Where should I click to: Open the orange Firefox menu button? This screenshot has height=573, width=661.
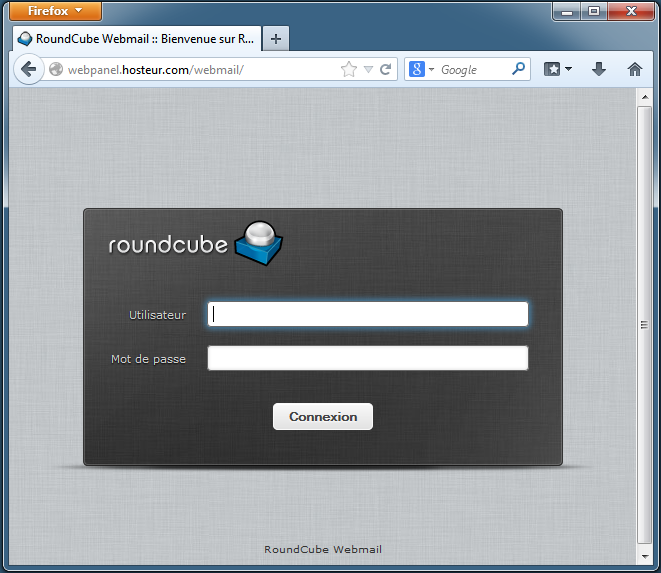55,11
